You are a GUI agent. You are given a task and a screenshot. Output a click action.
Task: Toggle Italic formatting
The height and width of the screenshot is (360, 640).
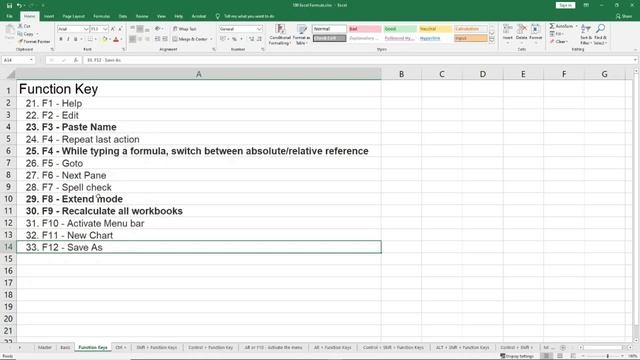point(68,39)
